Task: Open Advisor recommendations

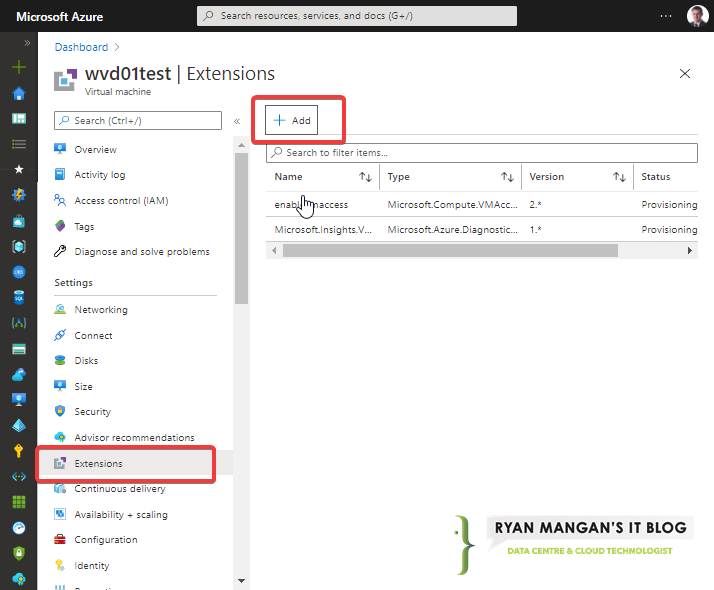Action: click(134, 437)
